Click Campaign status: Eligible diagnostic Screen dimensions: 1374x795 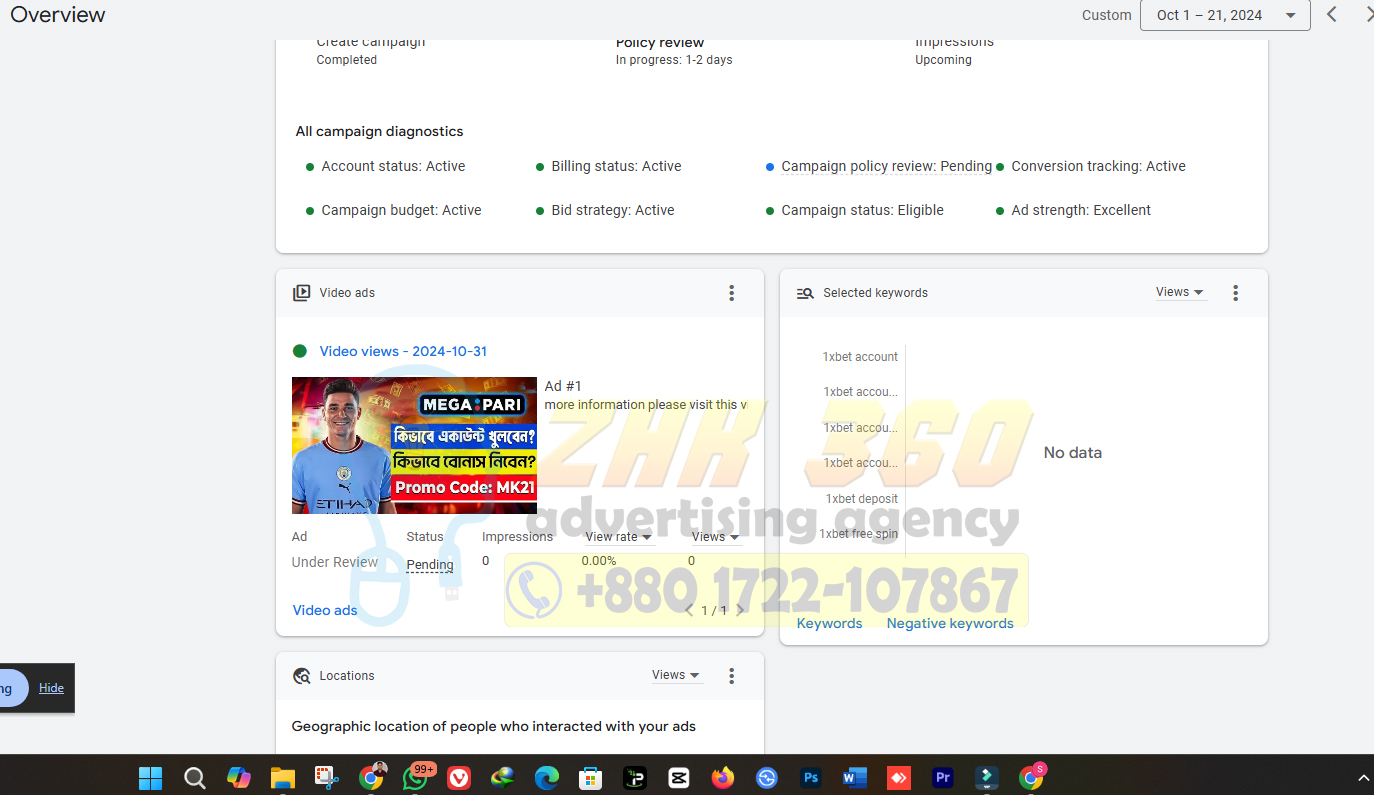pyautogui.click(x=862, y=210)
